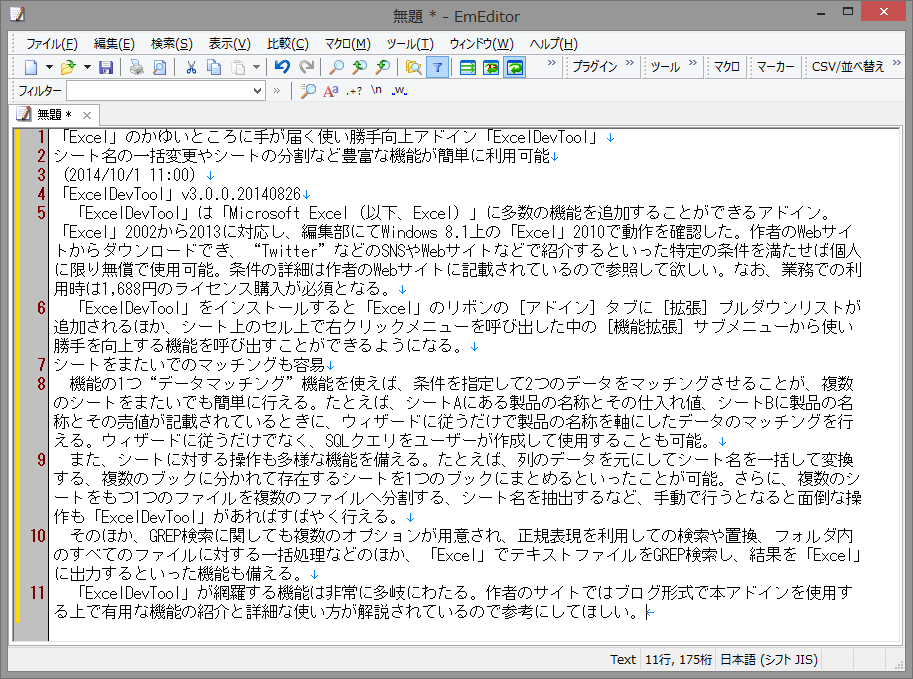Open the New file dropdown arrow
Screen dimensions: 913x679
coord(49,68)
